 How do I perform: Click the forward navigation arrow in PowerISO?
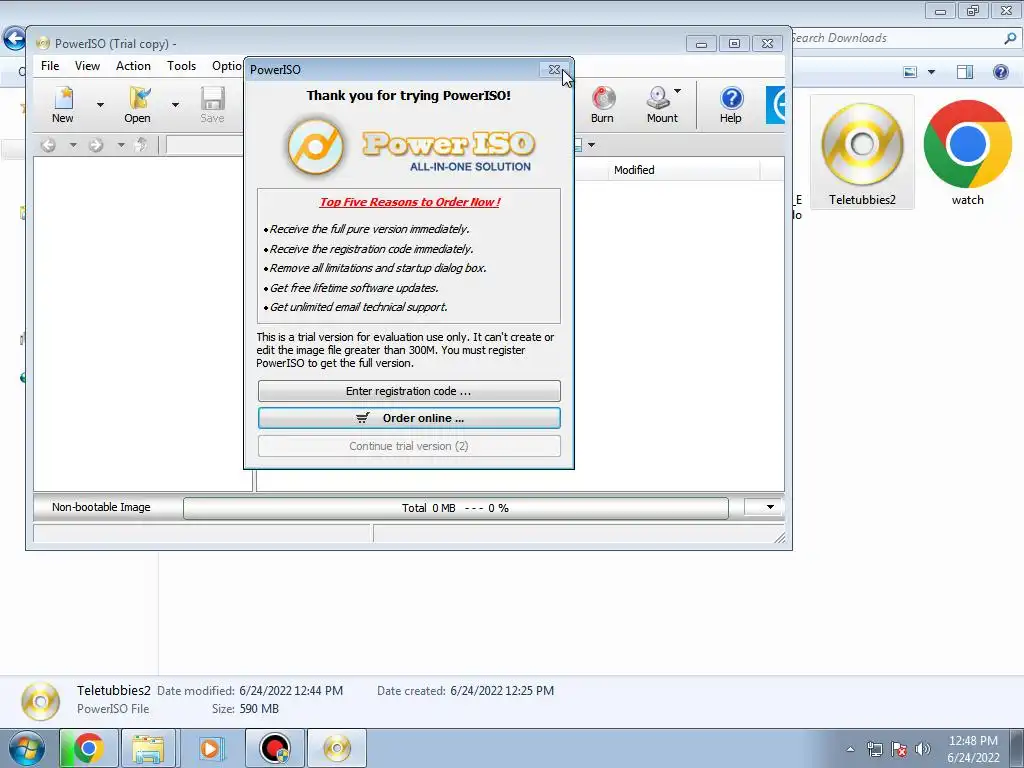[96, 145]
